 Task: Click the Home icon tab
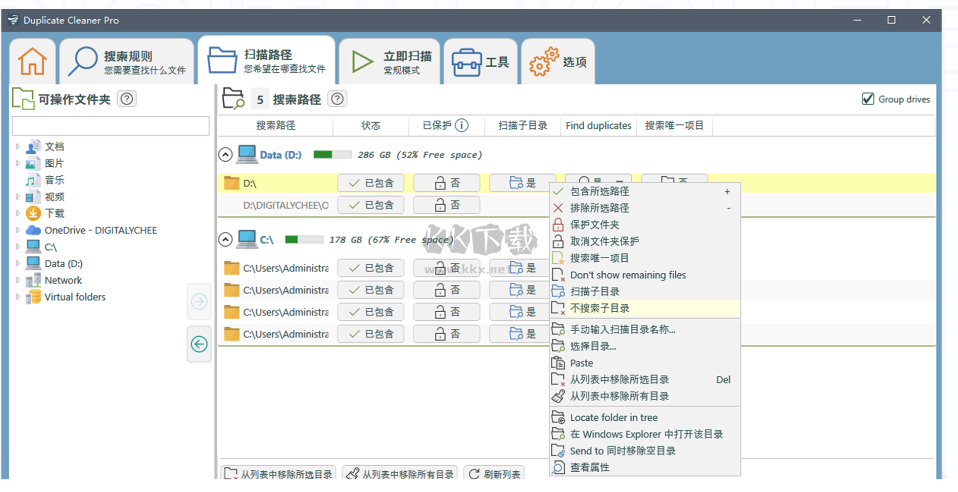coord(32,62)
